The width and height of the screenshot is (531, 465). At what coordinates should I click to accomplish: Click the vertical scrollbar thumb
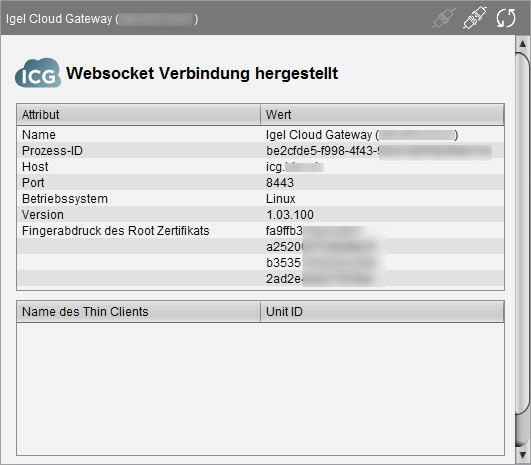[x=522, y=233]
